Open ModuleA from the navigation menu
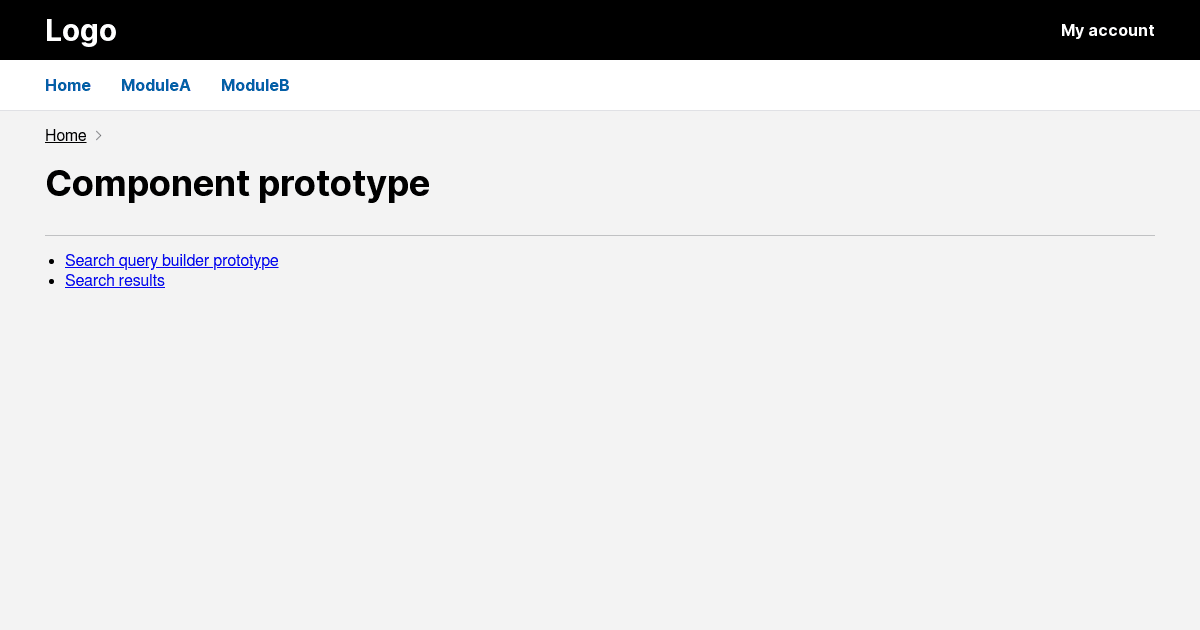Screen dimensions: 1200x630 [x=155, y=85]
